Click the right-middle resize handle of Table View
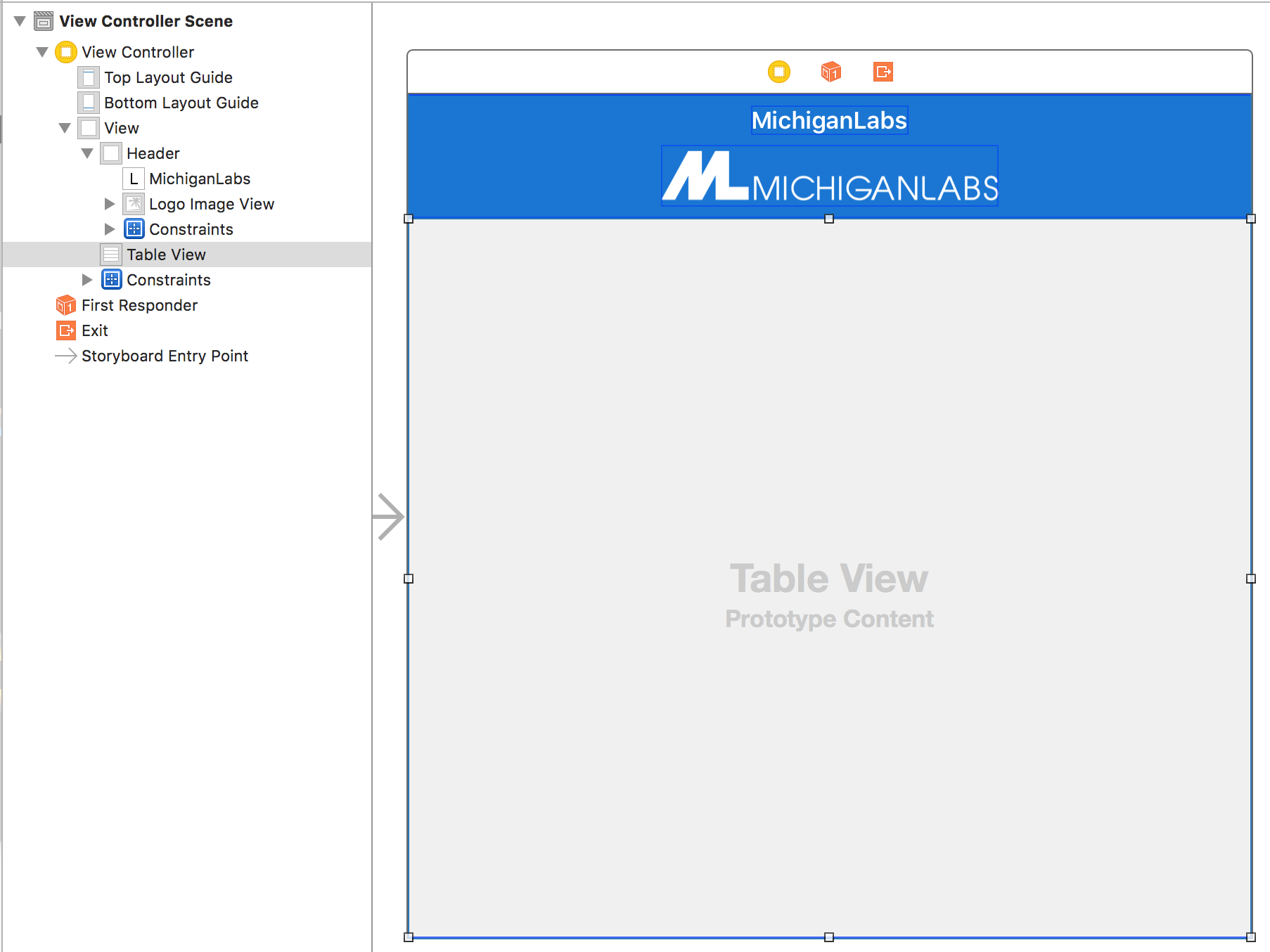This screenshot has height=952, width=1270. (x=1251, y=579)
